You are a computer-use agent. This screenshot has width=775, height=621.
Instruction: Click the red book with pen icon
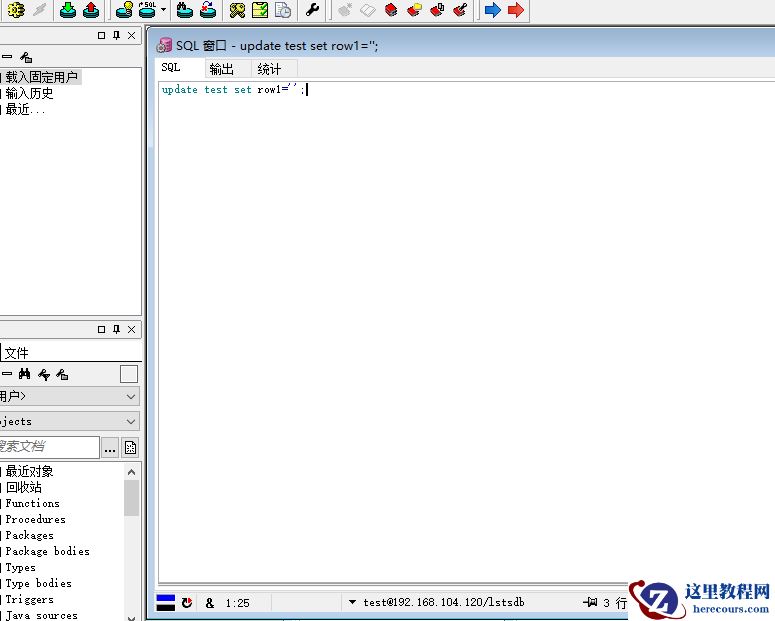tap(461, 10)
